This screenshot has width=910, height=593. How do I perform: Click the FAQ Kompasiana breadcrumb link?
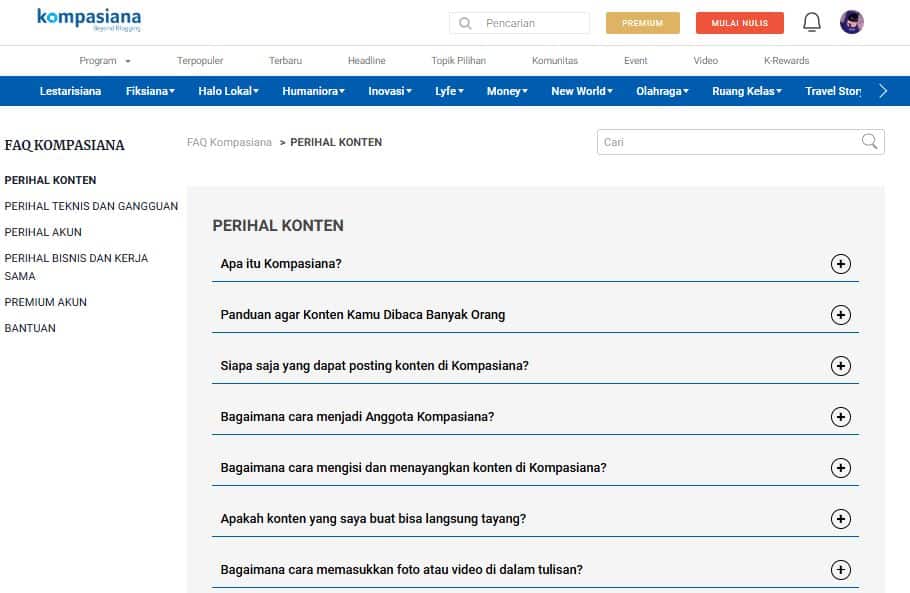pos(228,142)
